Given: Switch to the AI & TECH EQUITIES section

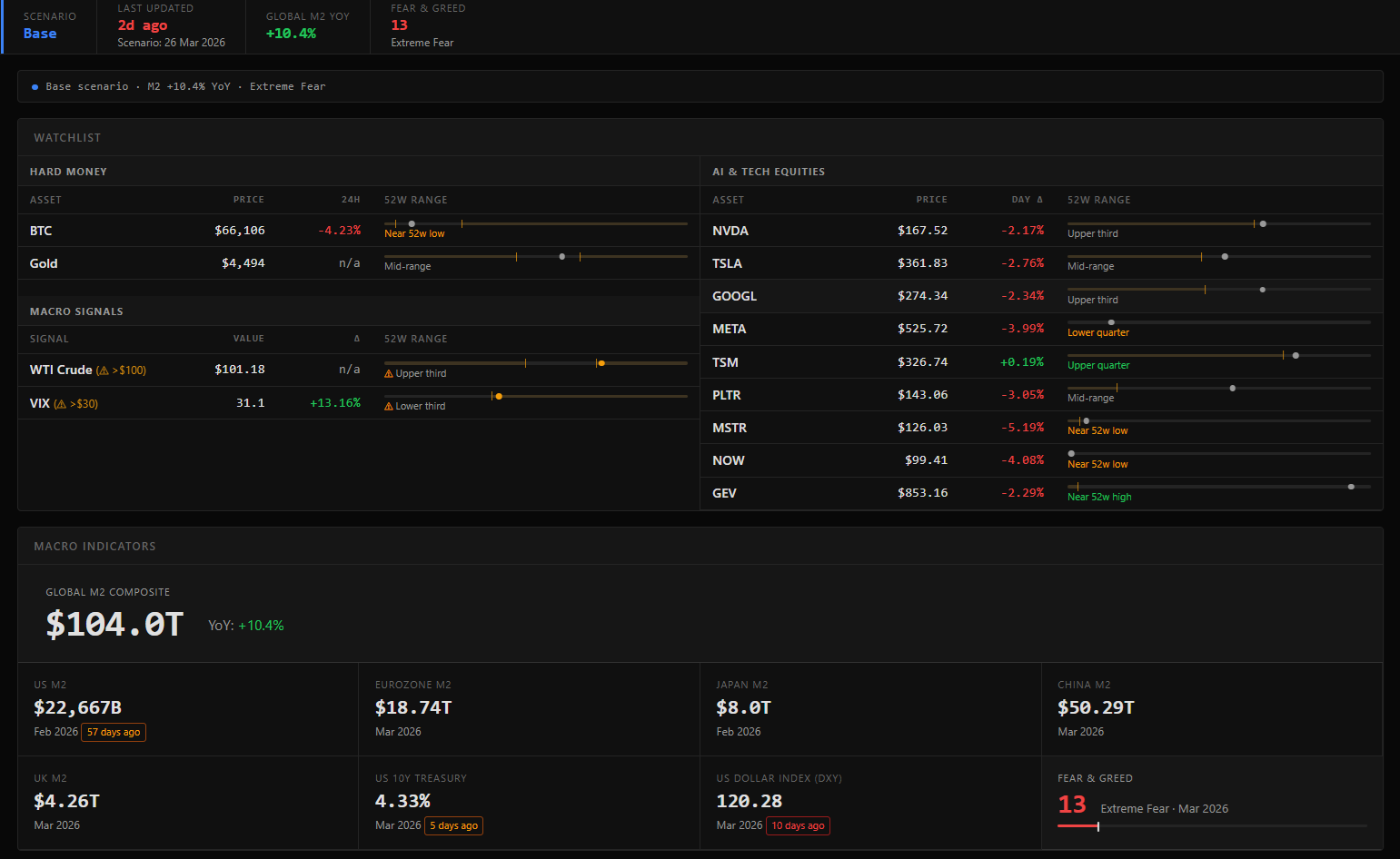Looking at the screenshot, I should pyautogui.click(x=769, y=171).
